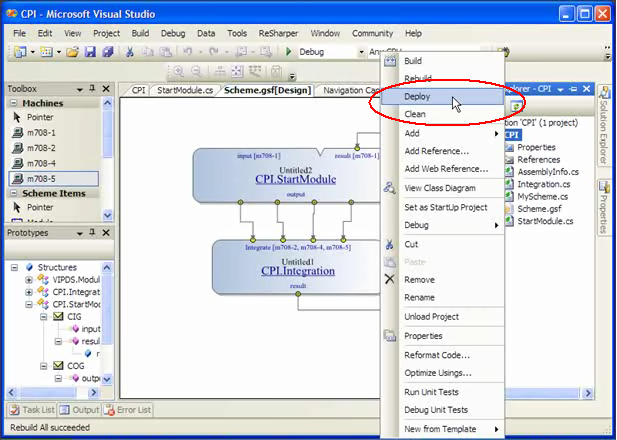Viewport: 617px width, 440px height.
Task: Select the m708-2 machine in Toolbox
Action: click(54, 148)
